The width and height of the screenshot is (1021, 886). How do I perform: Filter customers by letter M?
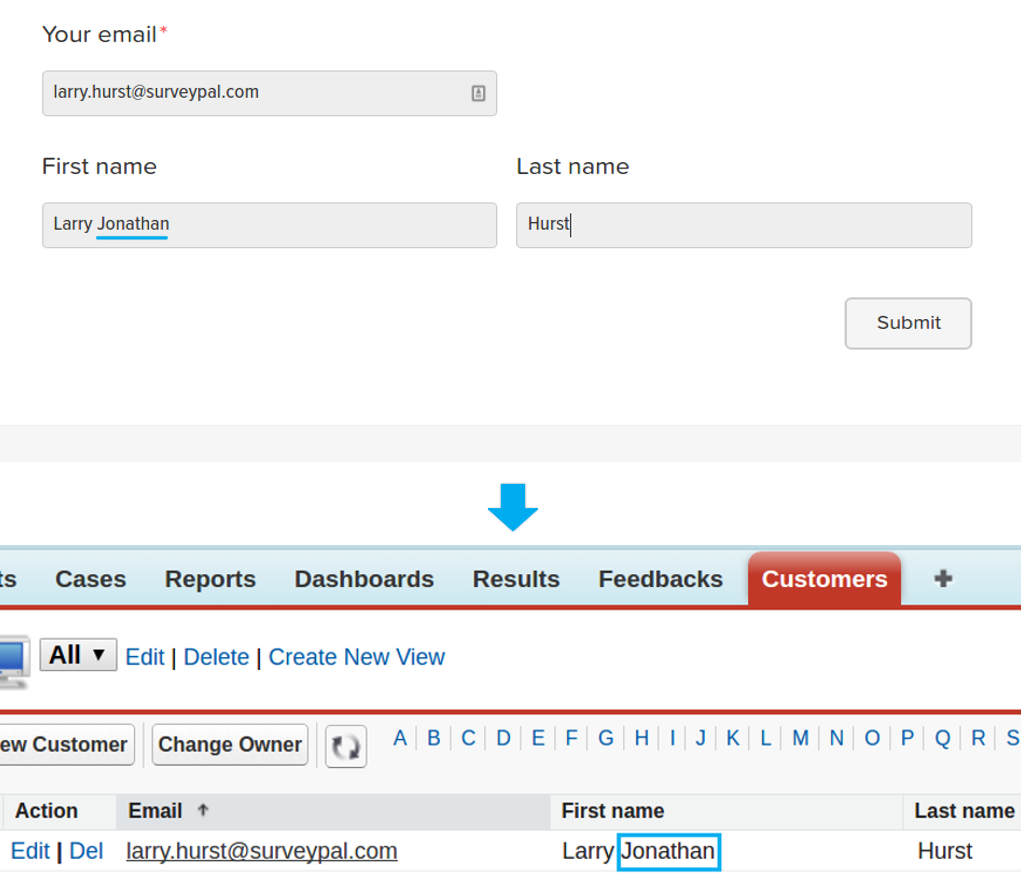coord(800,738)
